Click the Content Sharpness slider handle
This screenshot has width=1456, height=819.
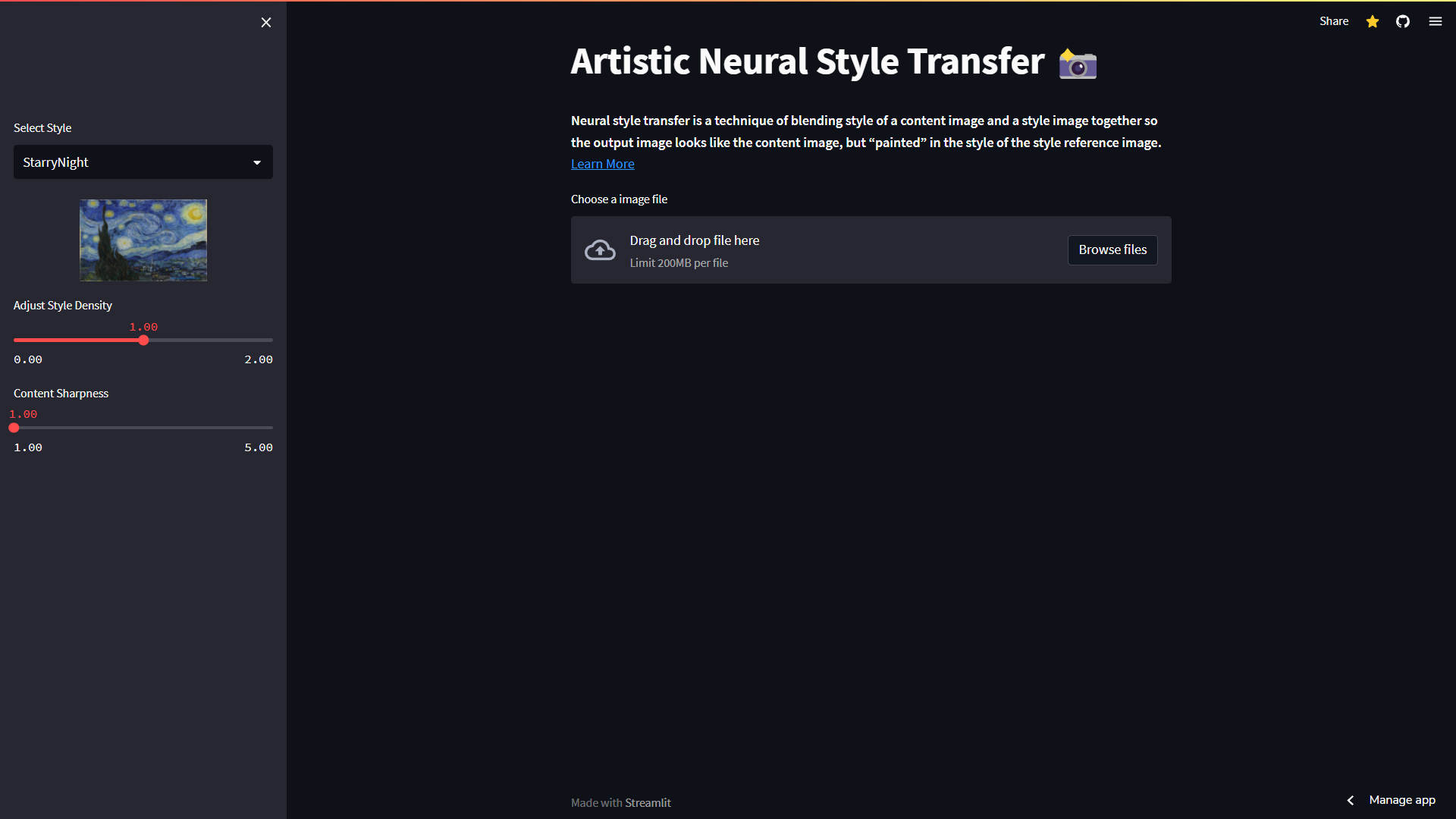[14, 428]
